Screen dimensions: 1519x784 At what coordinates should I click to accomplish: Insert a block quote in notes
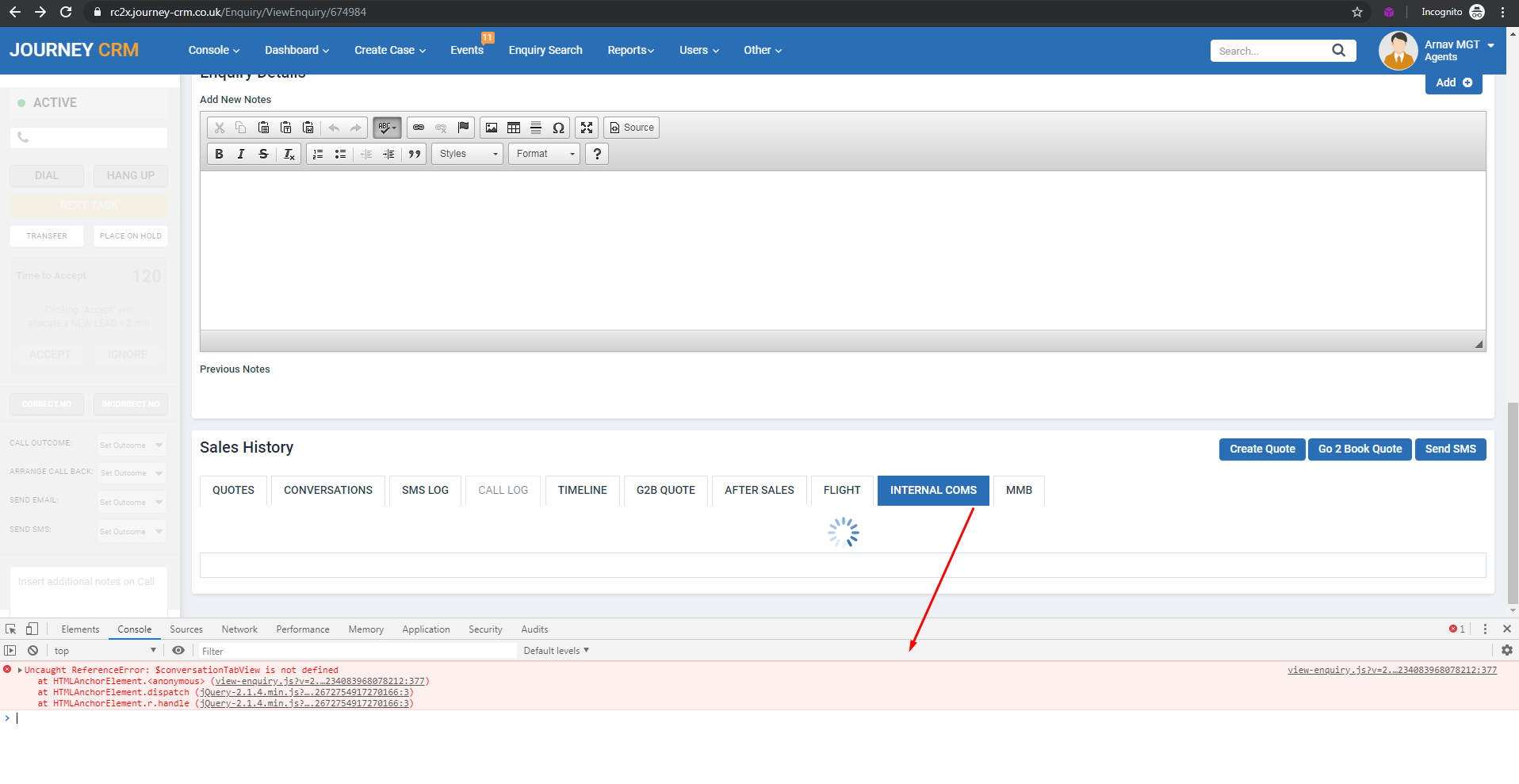[415, 154]
